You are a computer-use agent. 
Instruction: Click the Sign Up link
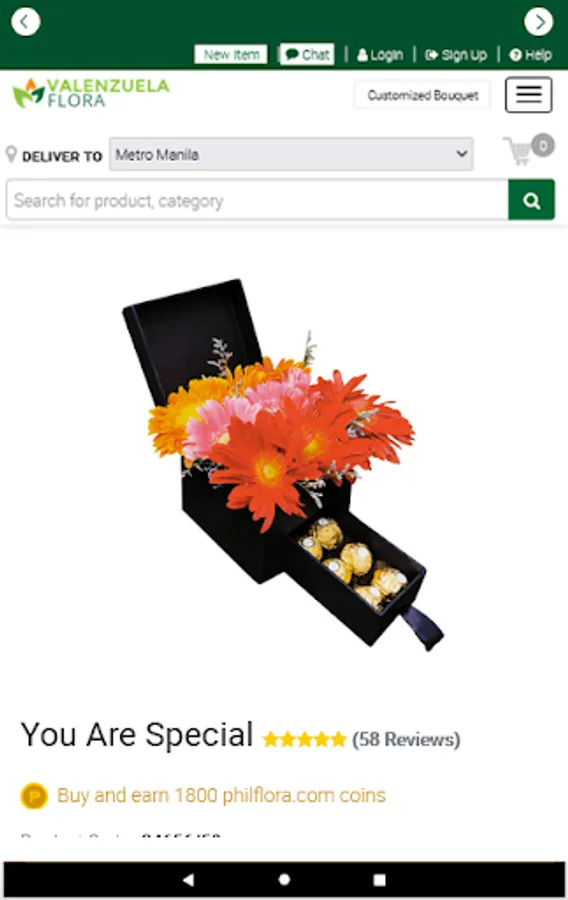pos(456,55)
